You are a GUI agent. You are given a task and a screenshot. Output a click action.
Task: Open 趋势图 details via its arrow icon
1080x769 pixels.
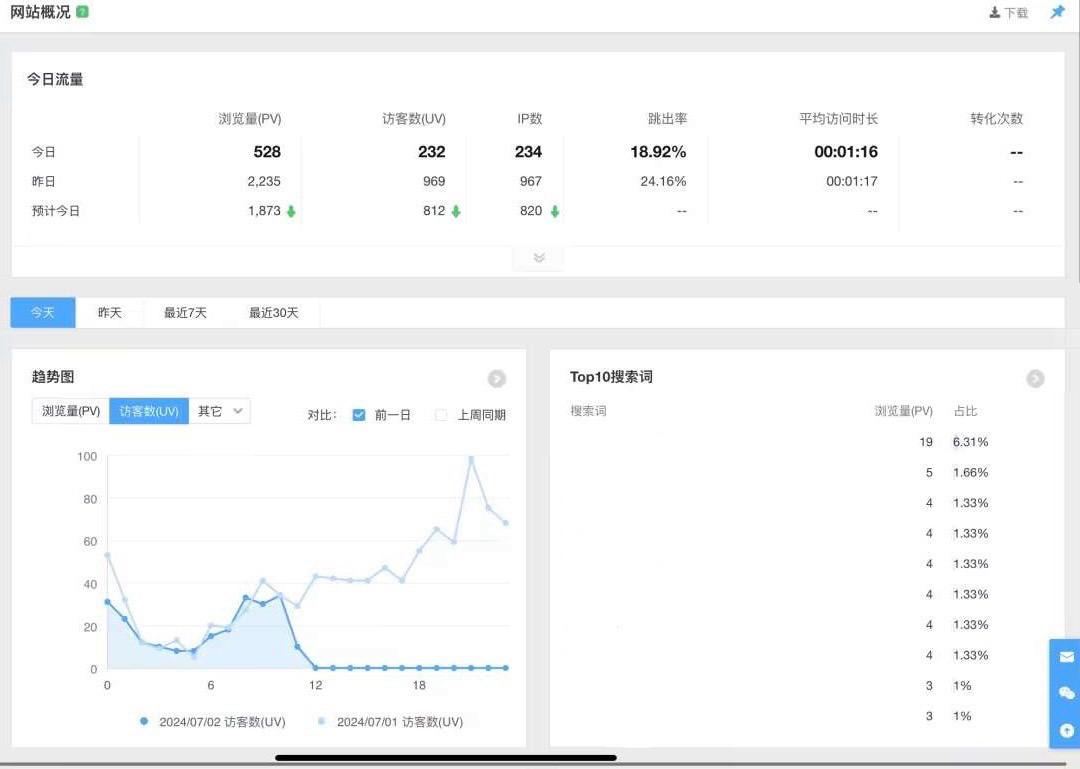coord(497,379)
